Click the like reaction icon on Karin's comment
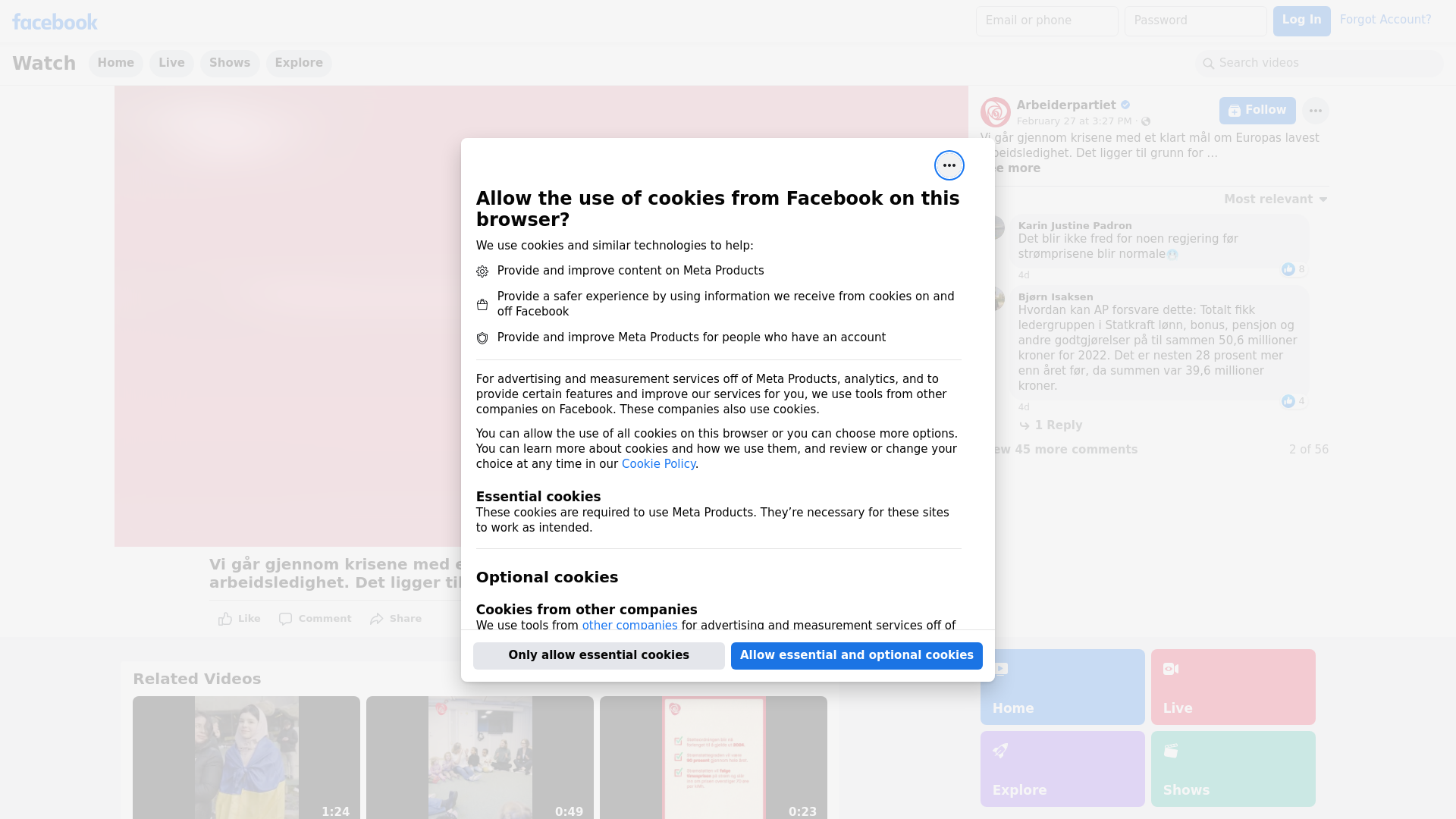This screenshot has width=1456, height=819. pos(1288,269)
